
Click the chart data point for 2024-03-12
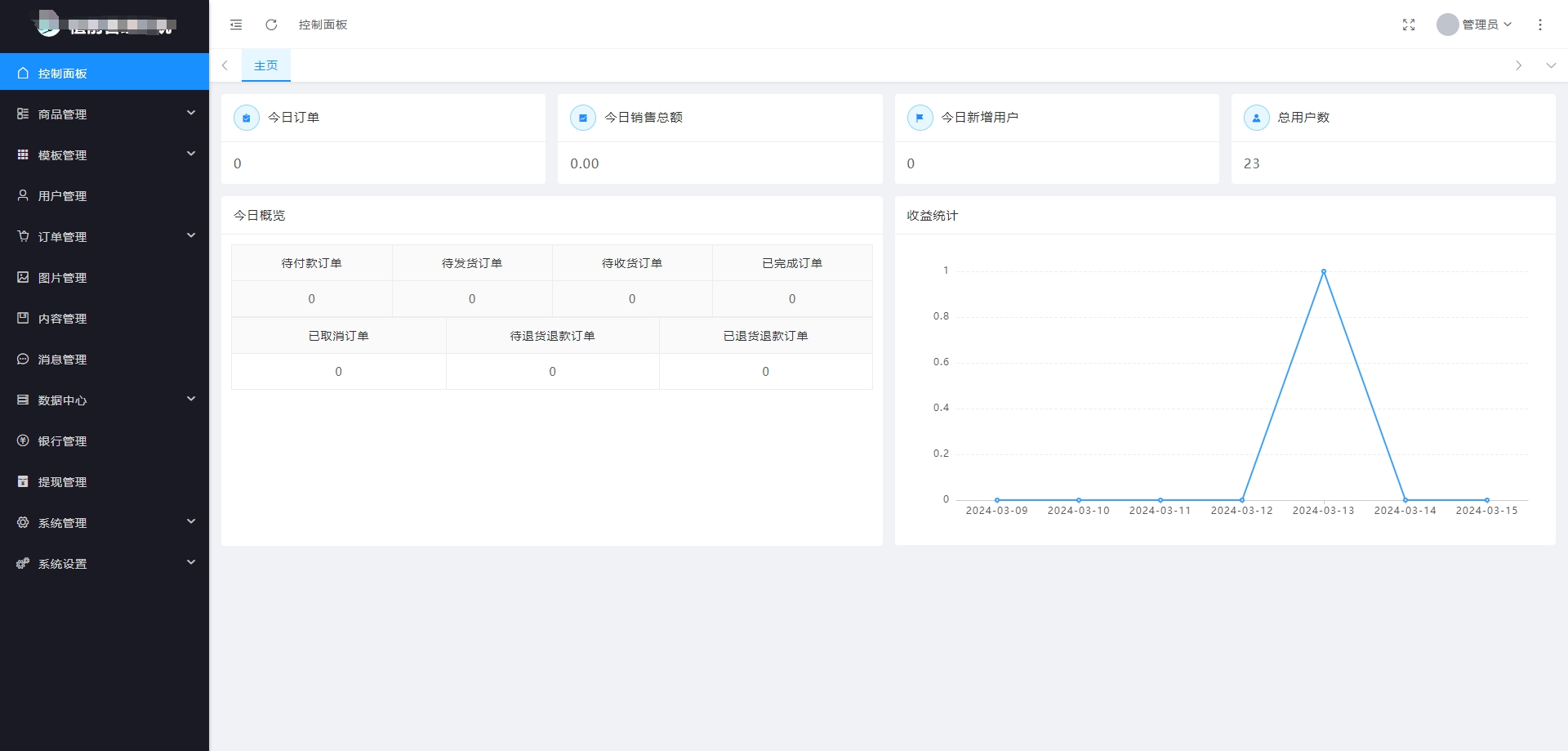coord(1242,500)
